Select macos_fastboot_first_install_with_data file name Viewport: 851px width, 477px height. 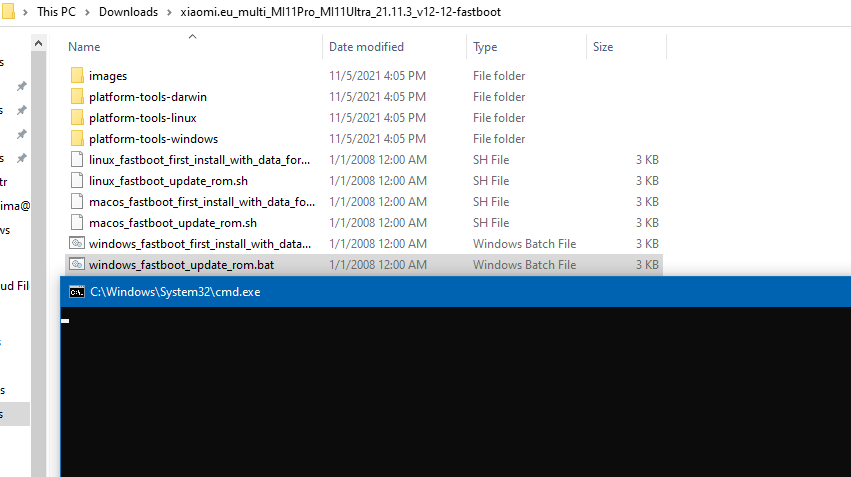click(202, 202)
